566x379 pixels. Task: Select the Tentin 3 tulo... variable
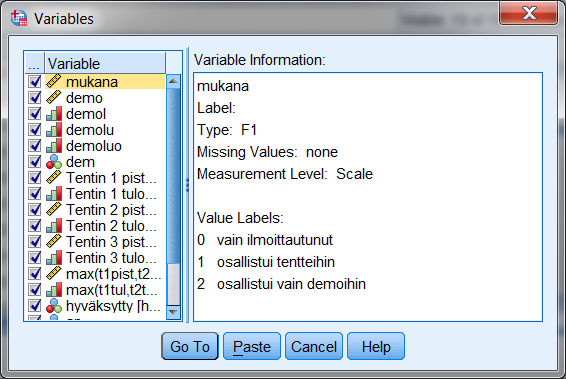point(111,258)
